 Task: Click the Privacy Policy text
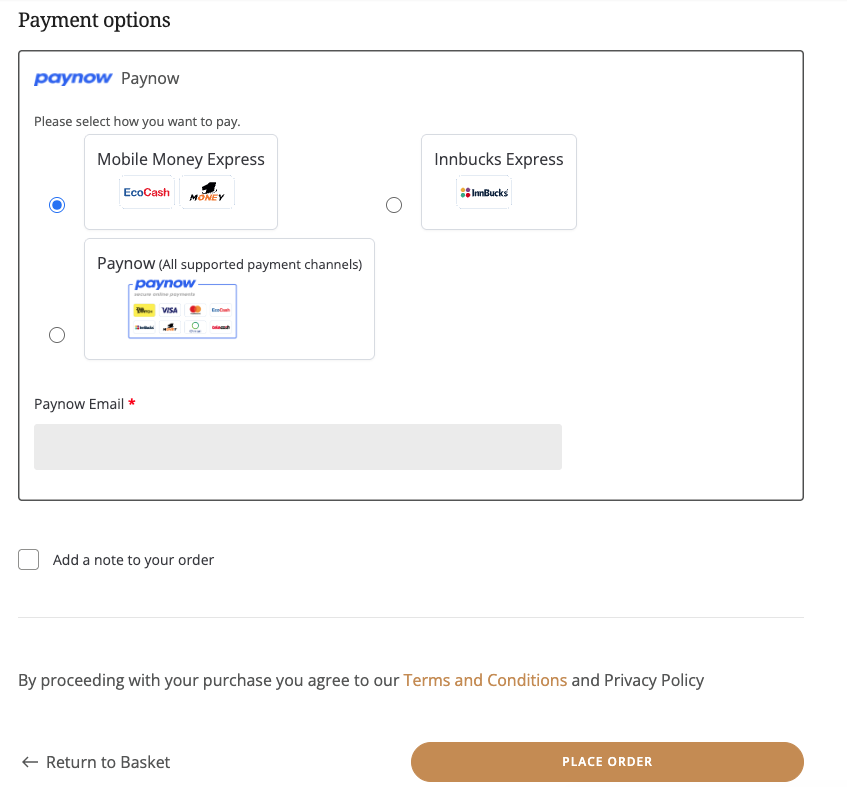click(654, 680)
